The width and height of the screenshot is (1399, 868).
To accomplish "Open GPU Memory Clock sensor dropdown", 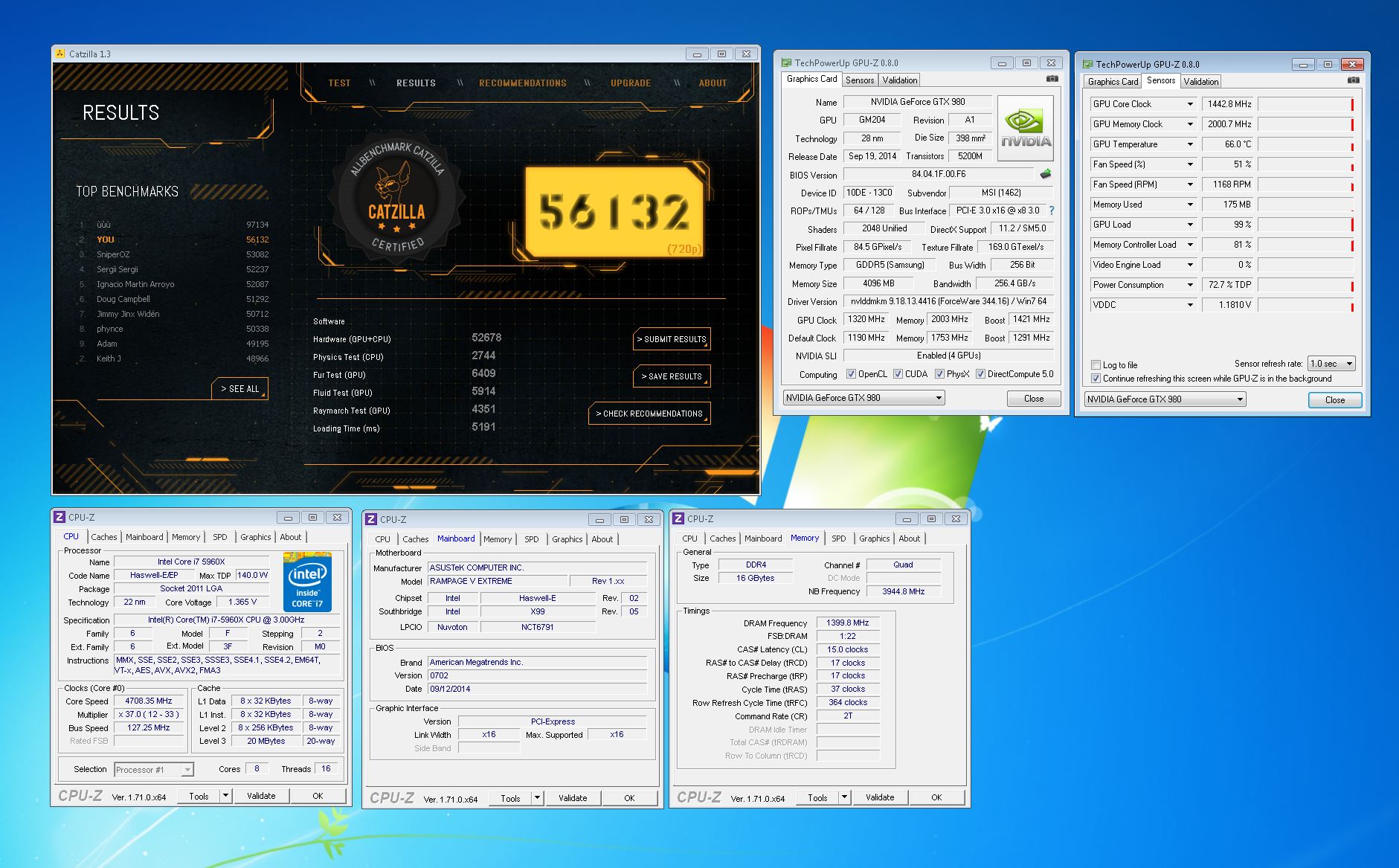I will [x=1189, y=124].
